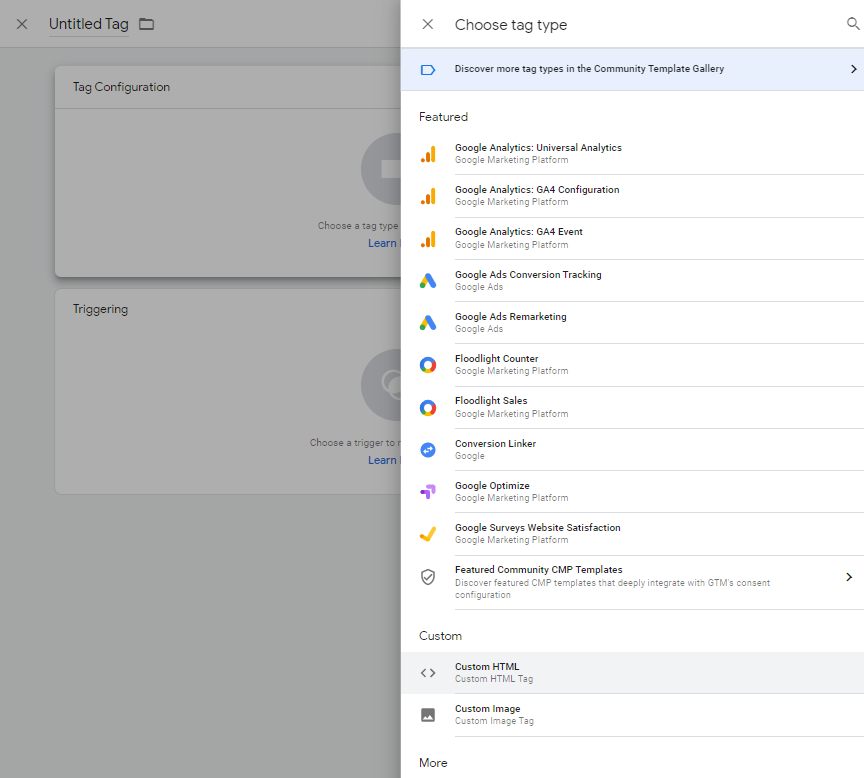Choose the Custom Image tag type
This screenshot has width=864, height=778.
point(633,715)
